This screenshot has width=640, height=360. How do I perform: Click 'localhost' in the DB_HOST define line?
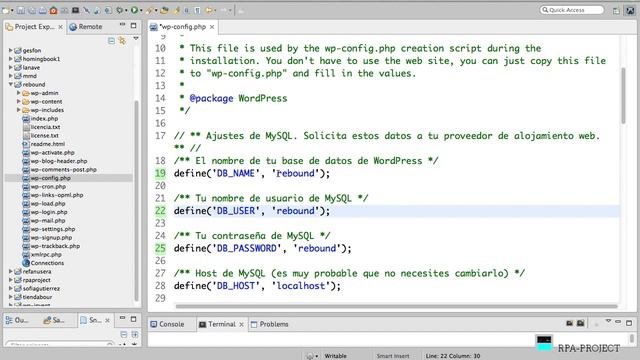coord(301,286)
